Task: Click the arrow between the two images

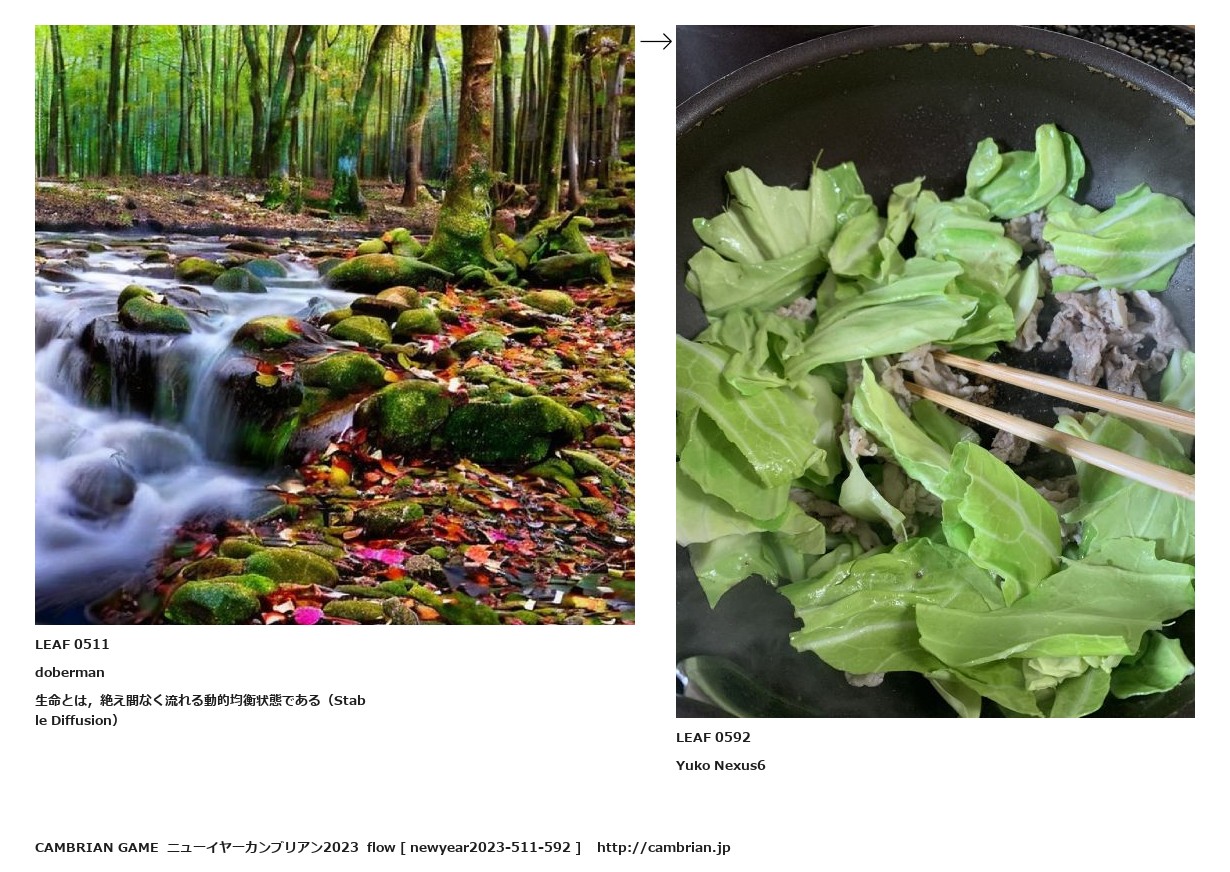Action: [x=656, y=41]
